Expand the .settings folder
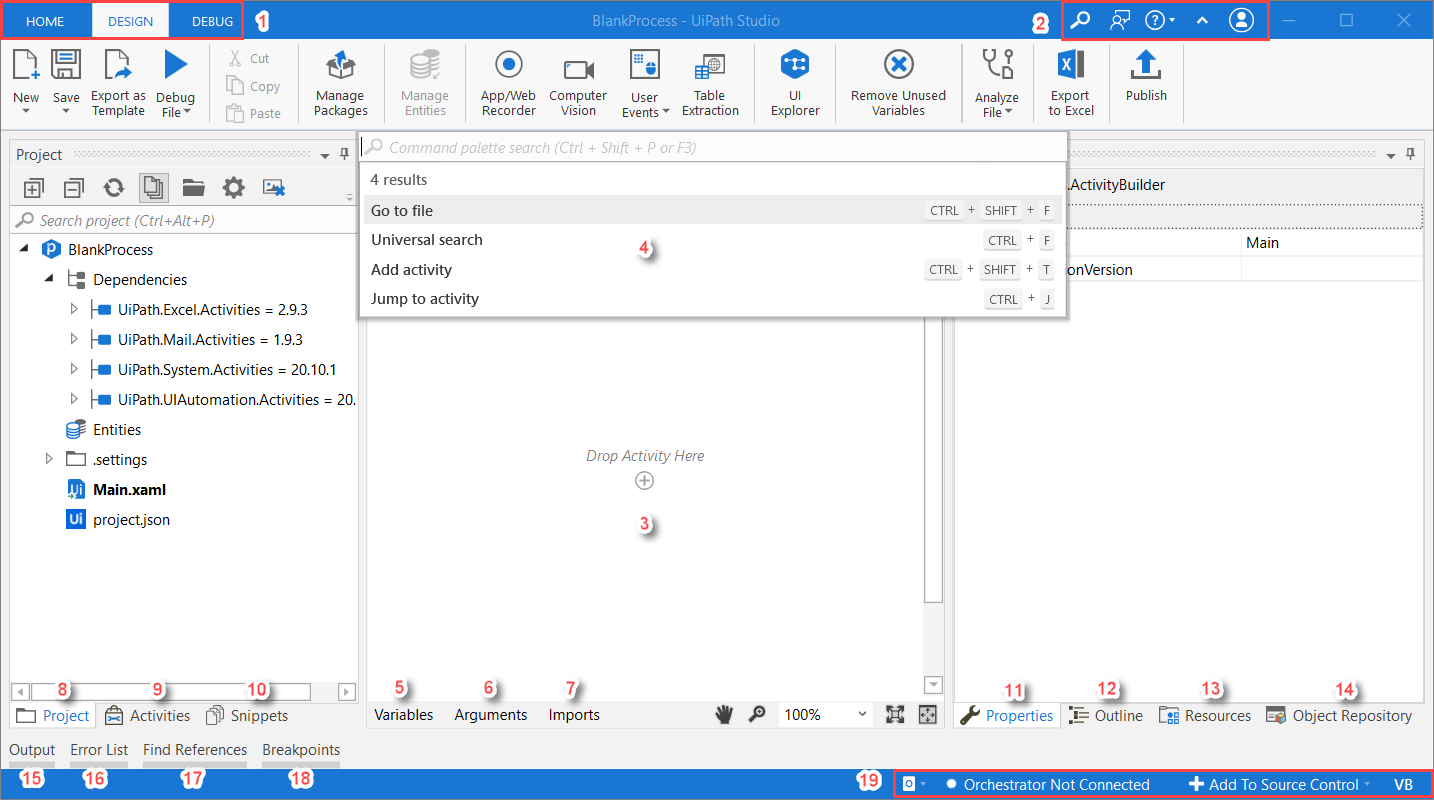Screen dimensions: 1434x802 (48, 459)
